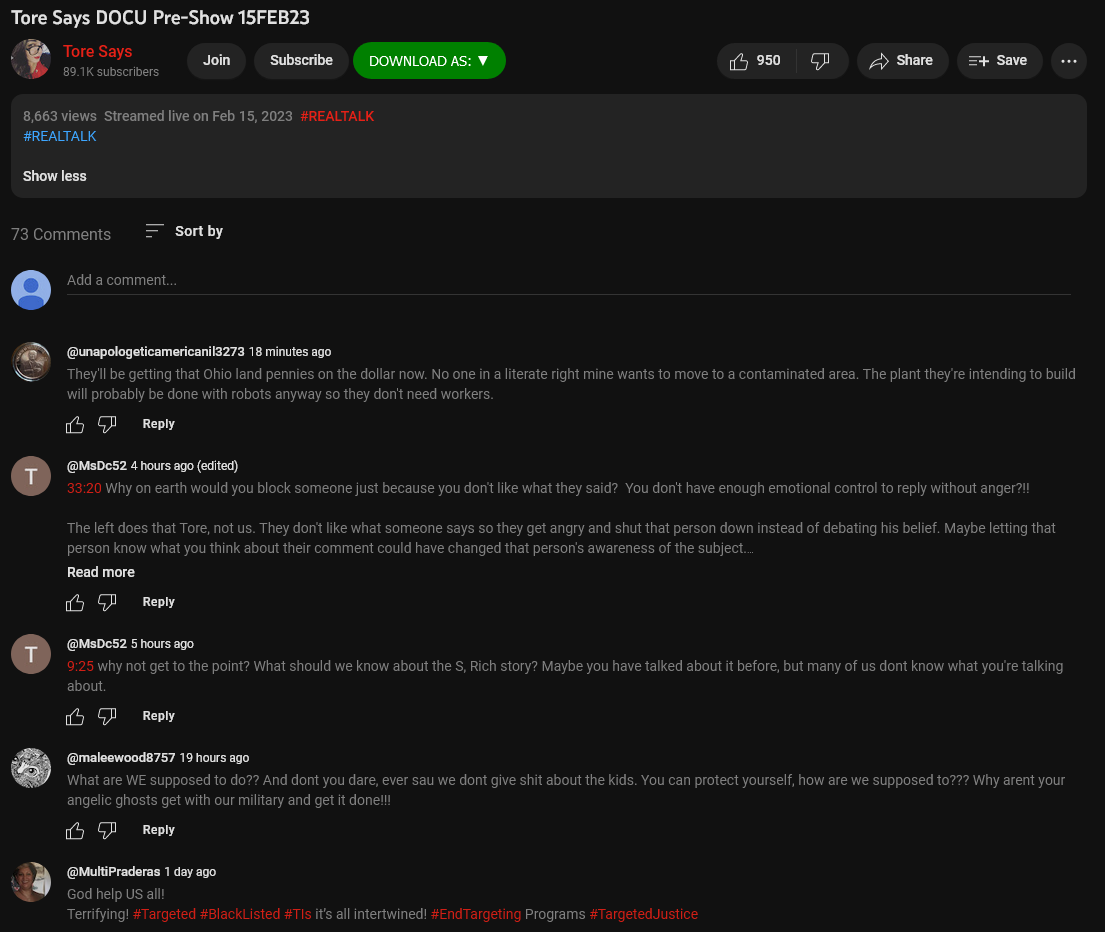Save the video to a playlist
The width and height of the screenshot is (1105, 932).
tap(999, 61)
